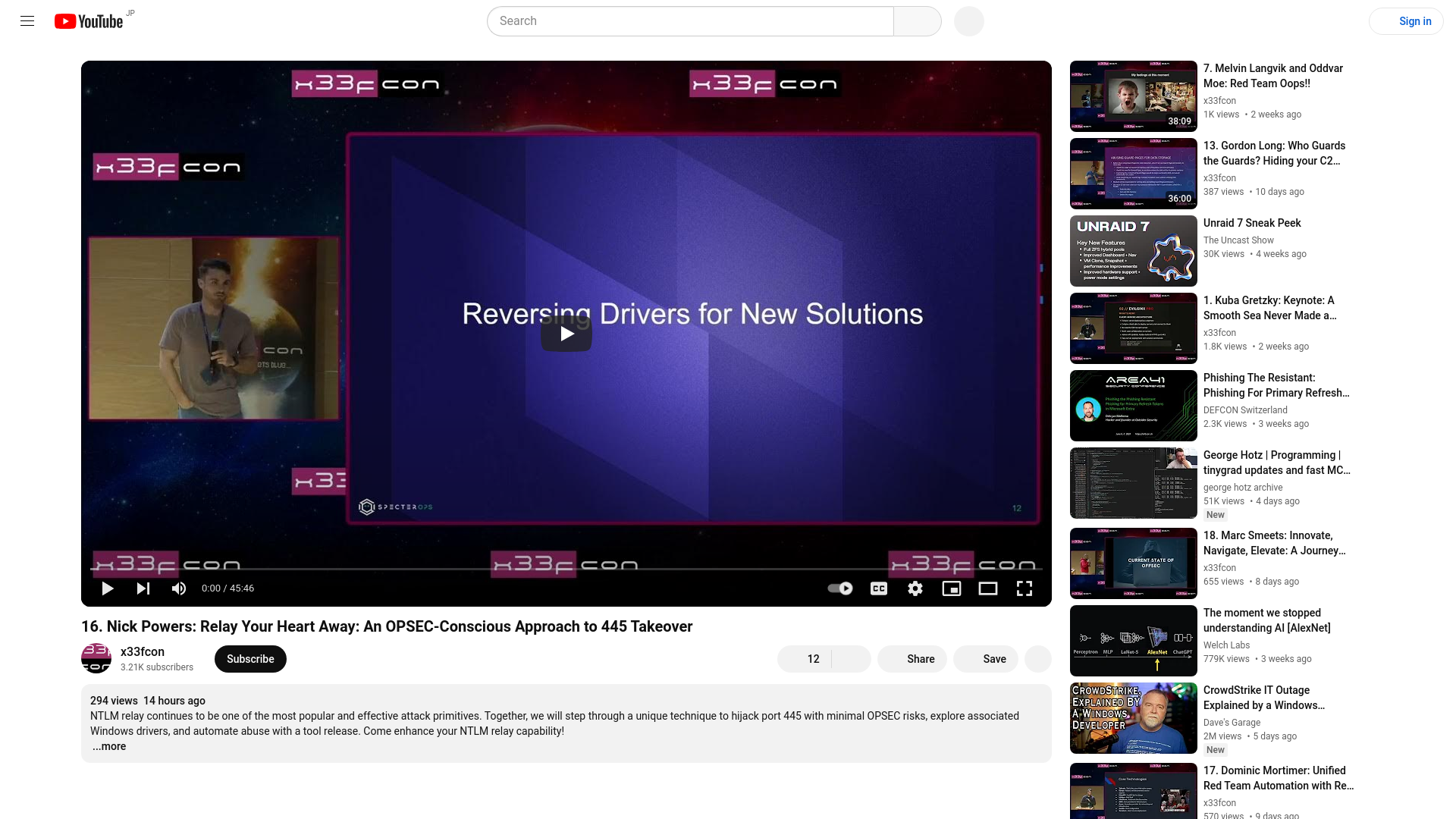The width and height of the screenshot is (1456, 819).
Task: Go to YouTube home via logo
Action: pyautogui.click(x=89, y=21)
